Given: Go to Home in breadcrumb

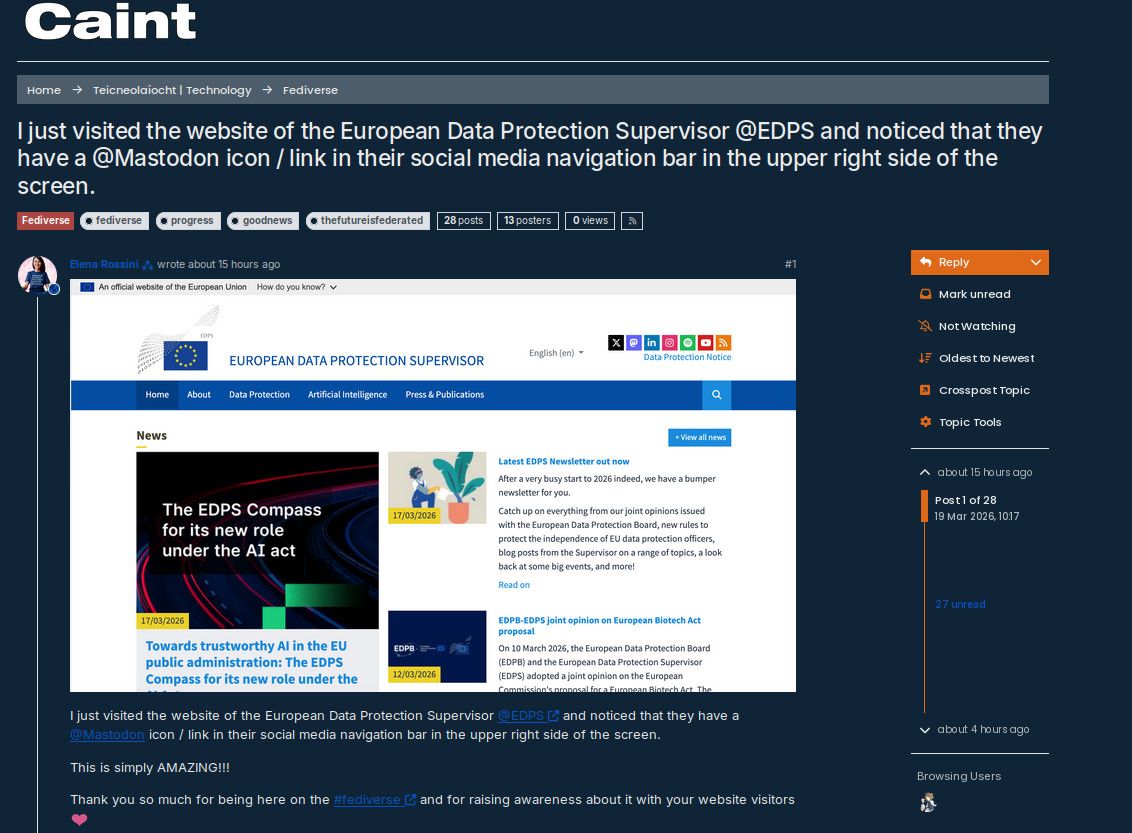Looking at the screenshot, I should (x=44, y=90).
